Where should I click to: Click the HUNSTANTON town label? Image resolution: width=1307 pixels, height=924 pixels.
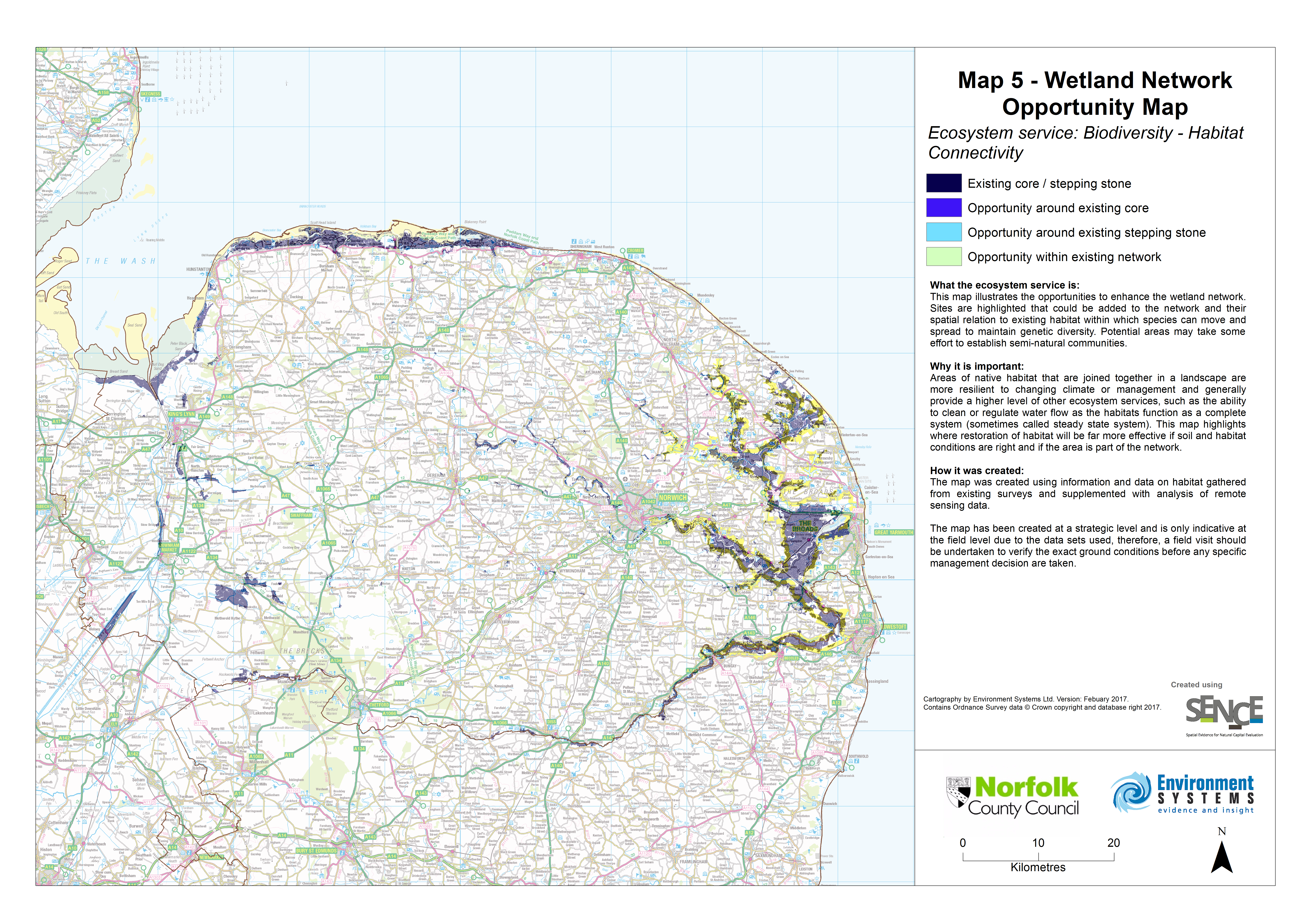pos(198,269)
